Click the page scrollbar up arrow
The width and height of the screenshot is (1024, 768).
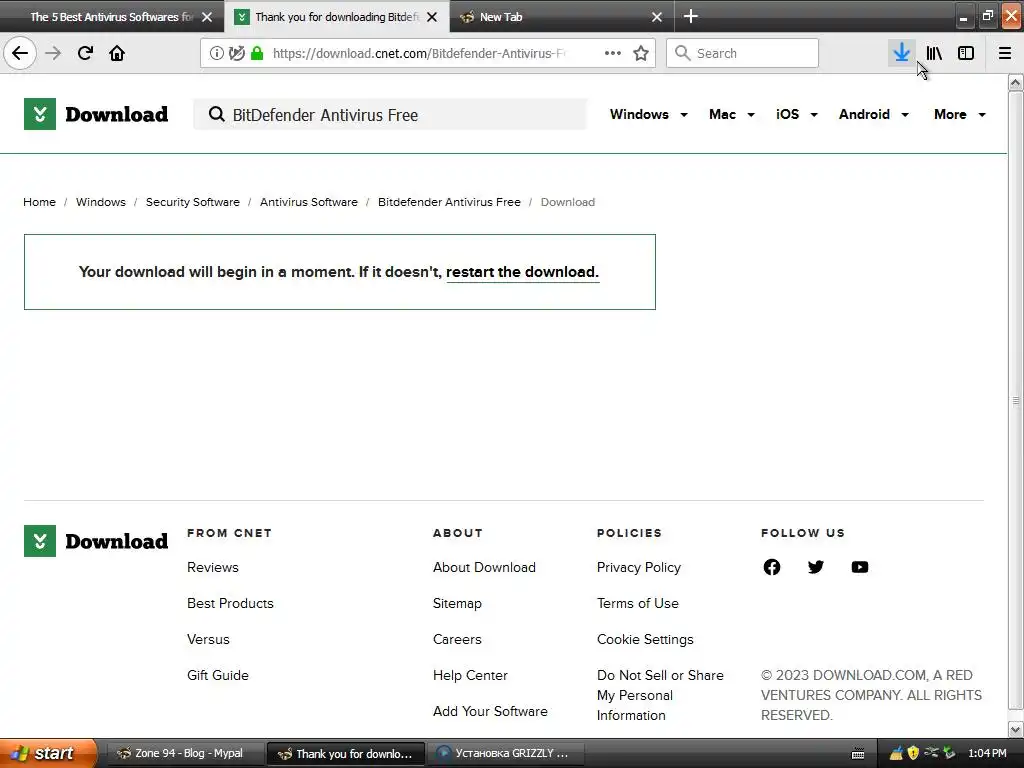(1015, 83)
